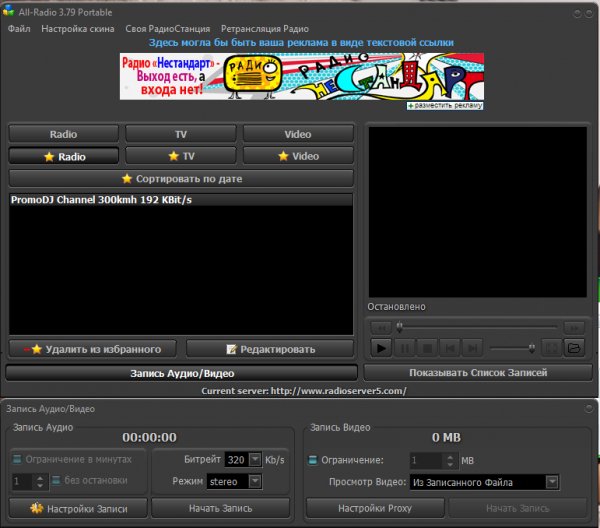Open the Своя РадиоСтанция menu
The height and width of the screenshot is (528, 600).
point(168,29)
